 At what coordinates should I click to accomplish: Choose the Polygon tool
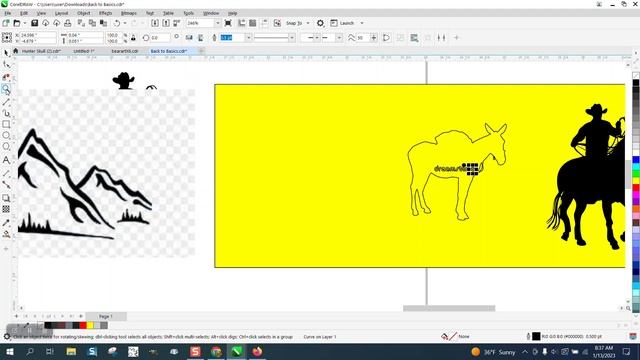pyautogui.click(x=6, y=147)
